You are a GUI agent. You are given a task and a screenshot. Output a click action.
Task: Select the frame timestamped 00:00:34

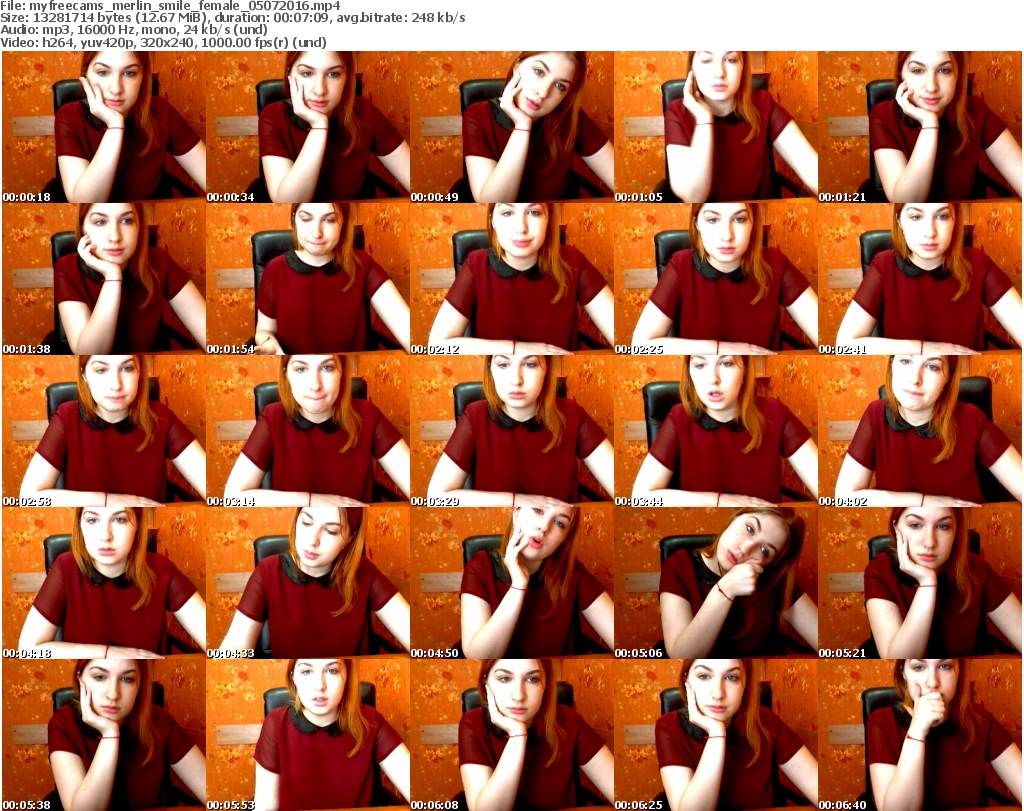pos(308,127)
